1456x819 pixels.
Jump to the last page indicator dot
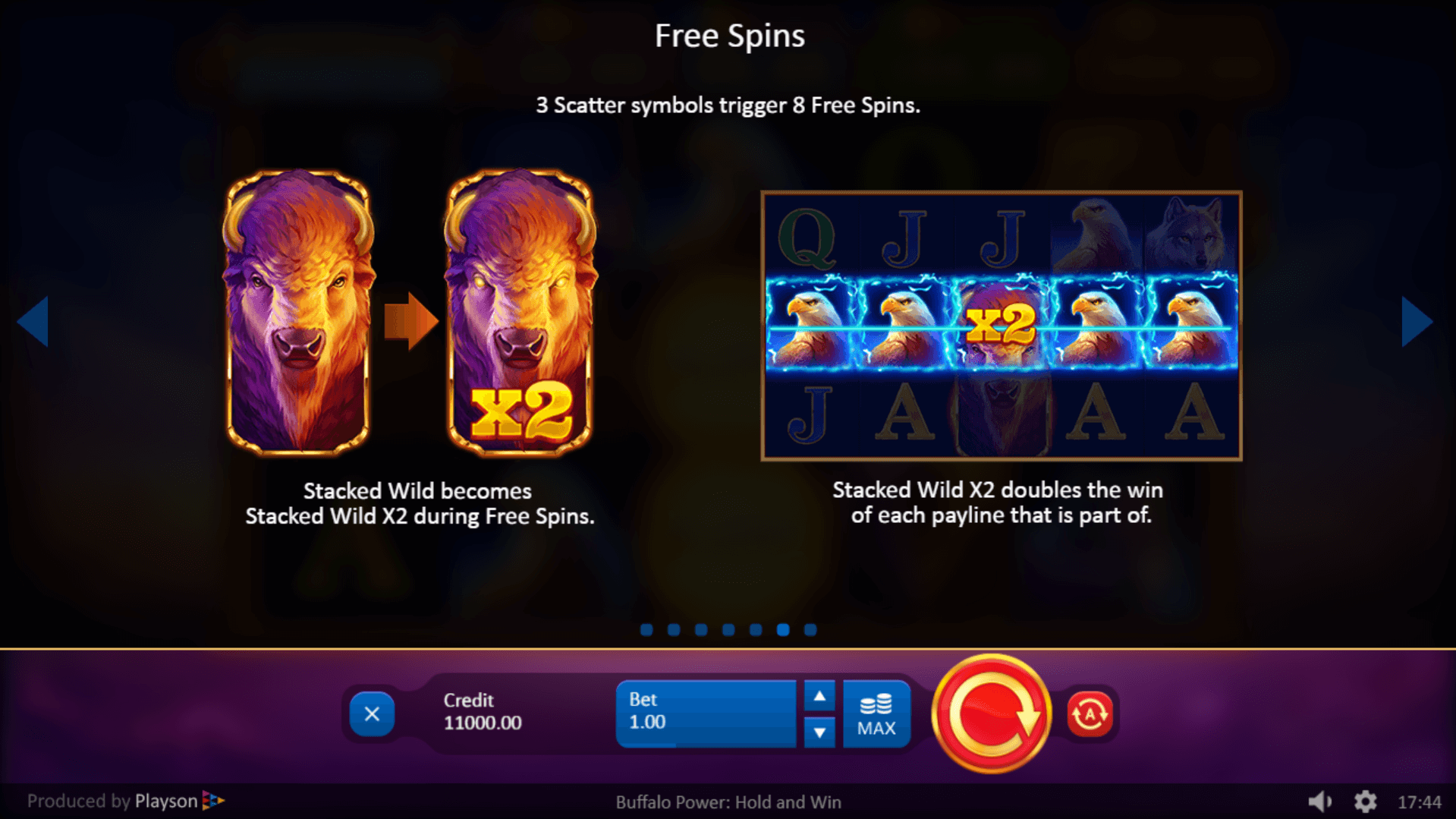pos(810,630)
